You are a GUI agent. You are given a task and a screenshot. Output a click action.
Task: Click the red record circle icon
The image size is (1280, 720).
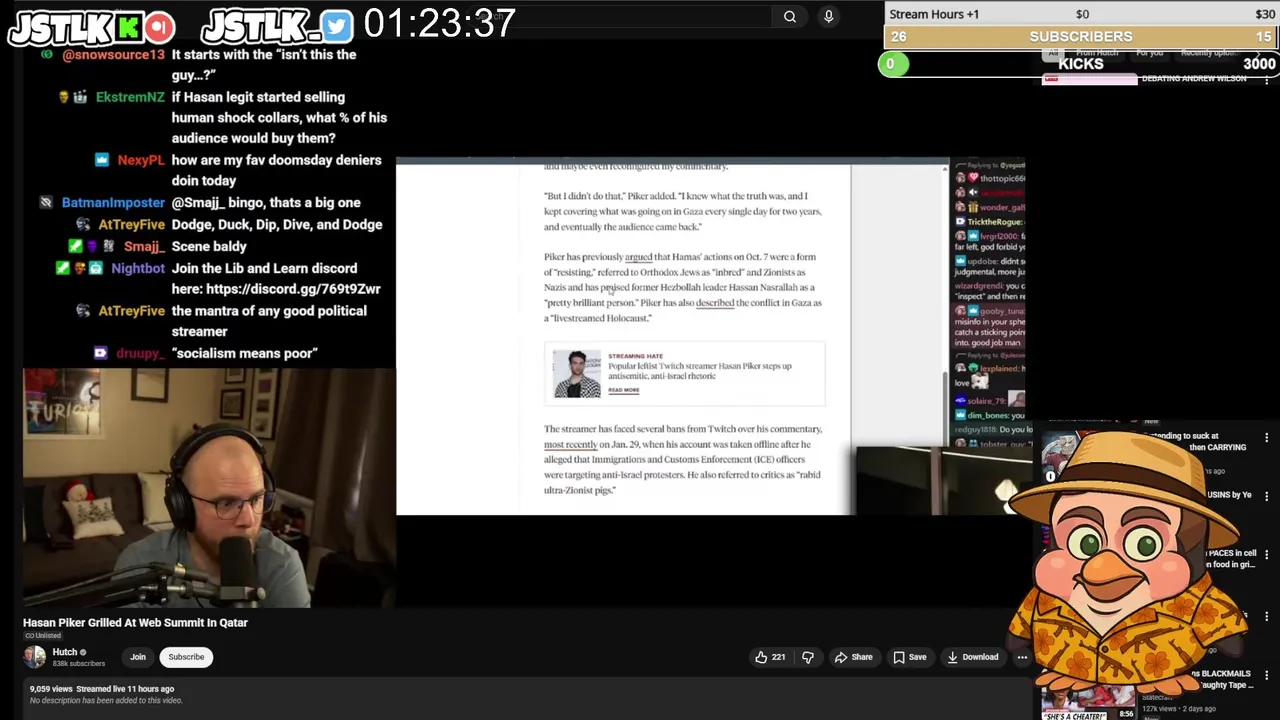click(159, 27)
